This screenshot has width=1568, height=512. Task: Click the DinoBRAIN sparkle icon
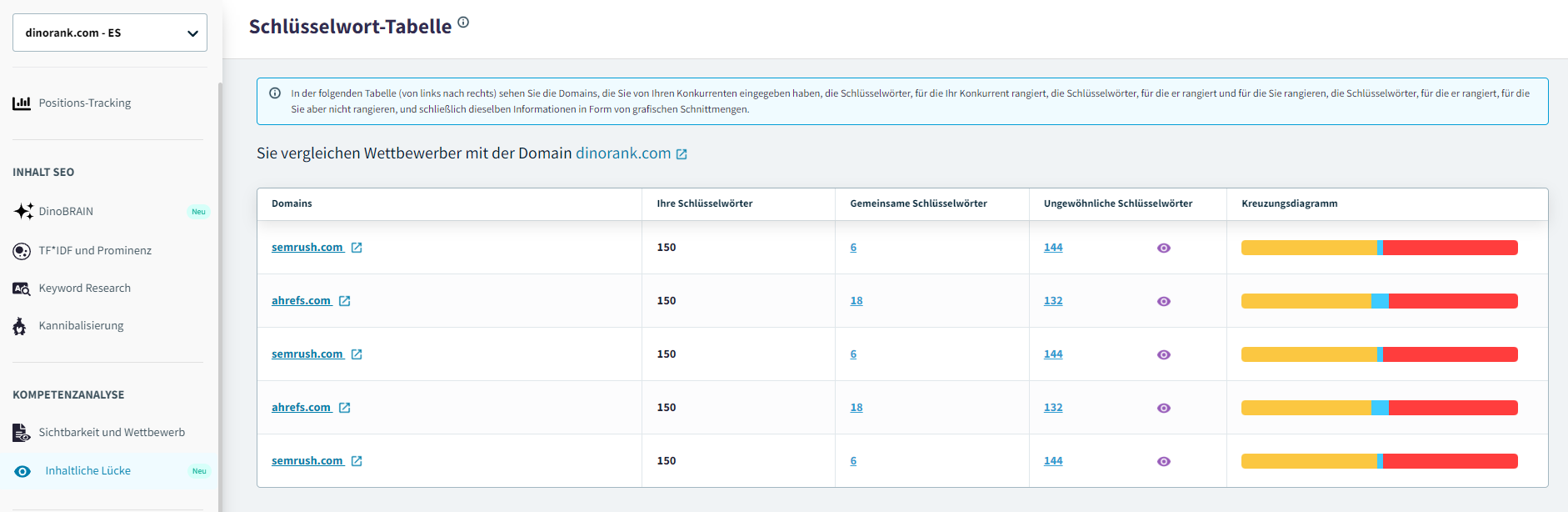[23, 211]
